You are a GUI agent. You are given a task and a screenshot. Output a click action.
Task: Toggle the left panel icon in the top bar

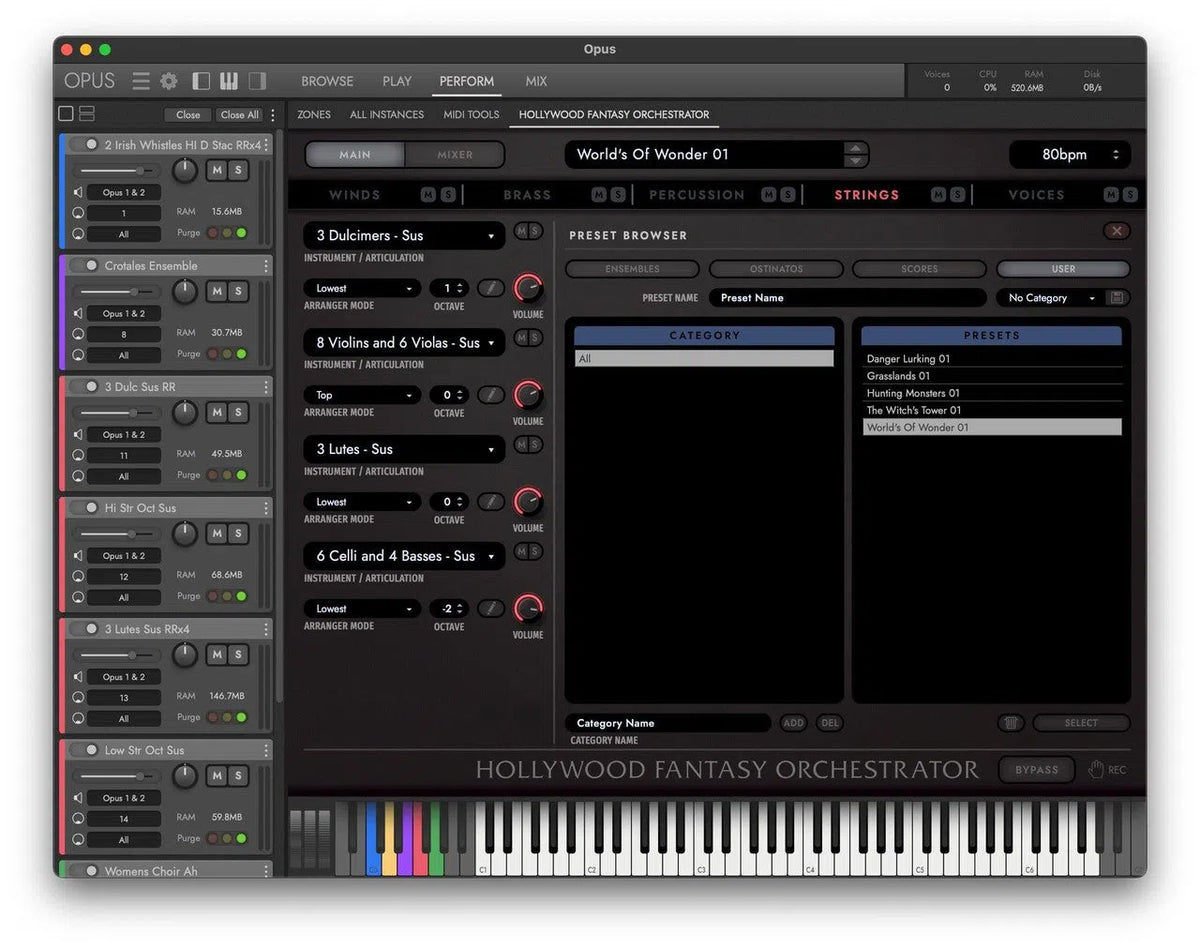click(200, 80)
